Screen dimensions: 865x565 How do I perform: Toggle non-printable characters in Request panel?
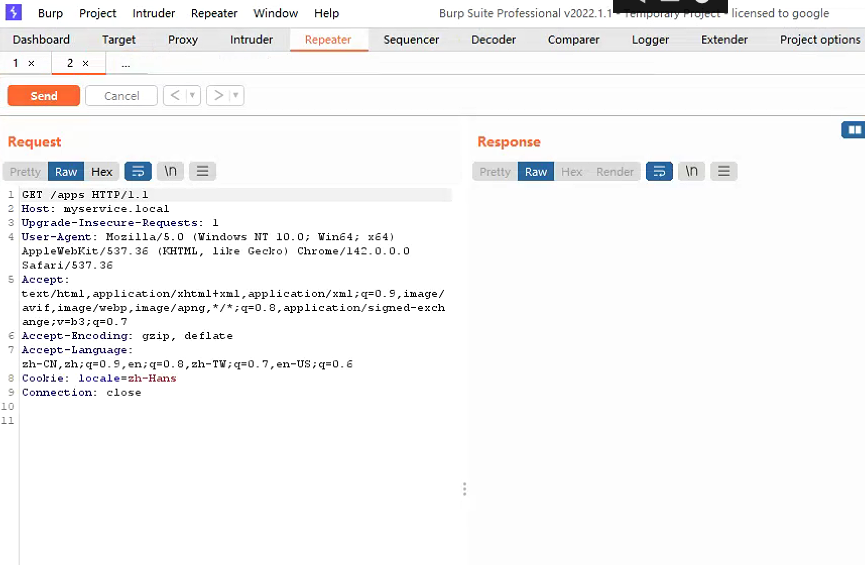tap(170, 172)
